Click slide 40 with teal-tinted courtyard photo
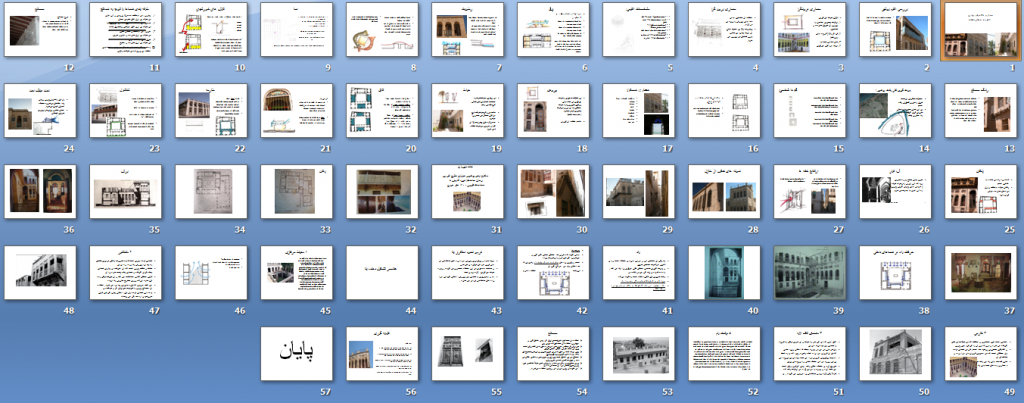The height and width of the screenshot is (403, 1024). pyautogui.click(x=724, y=272)
